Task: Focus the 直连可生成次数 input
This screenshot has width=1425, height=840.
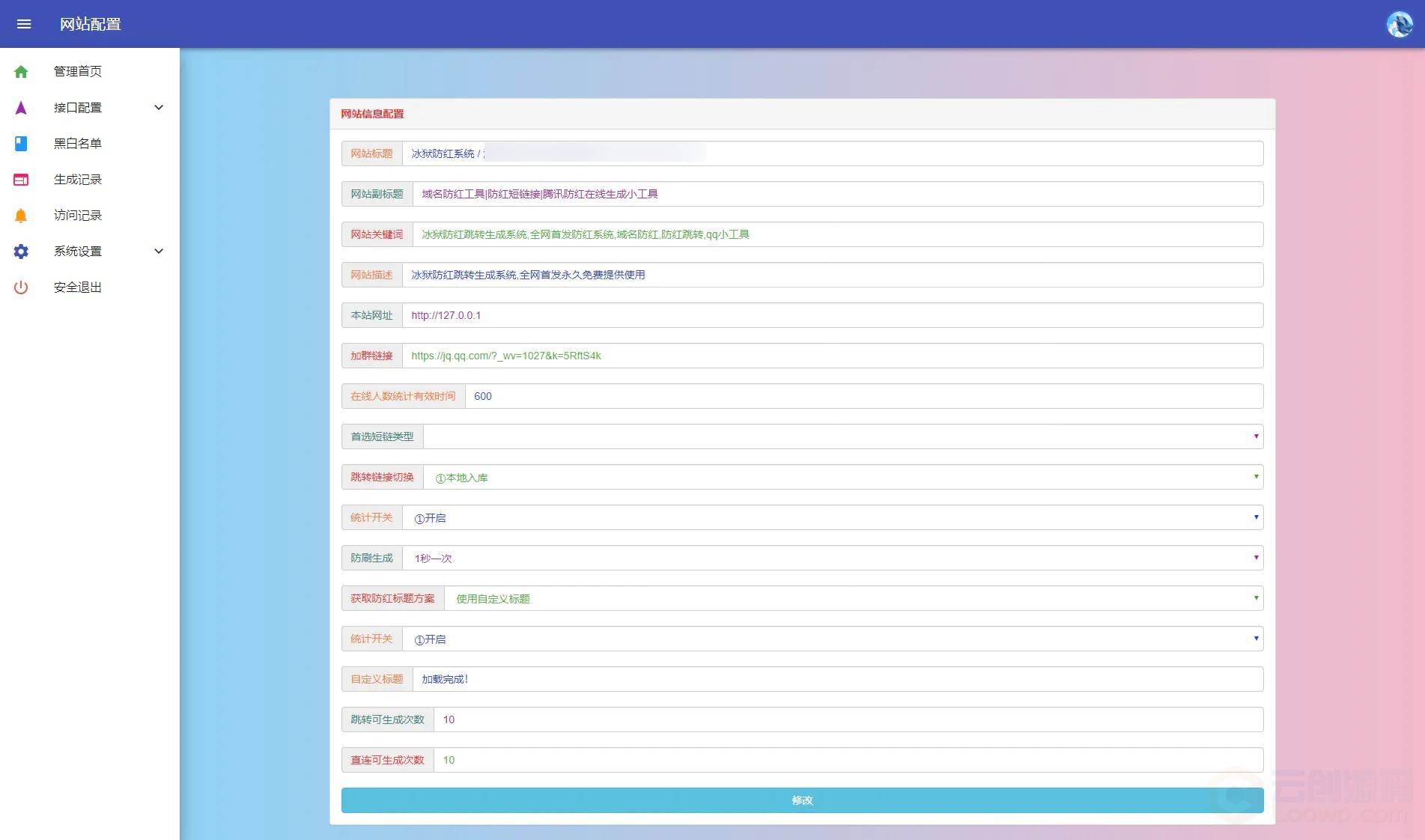Action: (x=848, y=760)
